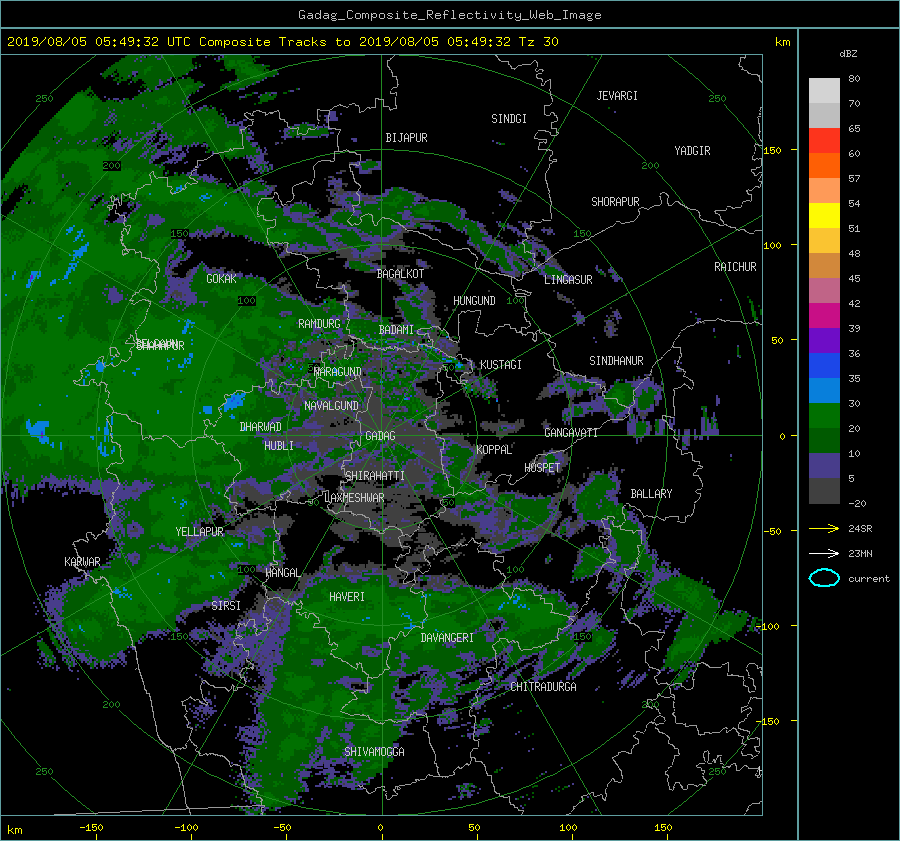
Task: Click the Gadag_Composite_Reflectivity_Web_Image title
Action: 449,15
